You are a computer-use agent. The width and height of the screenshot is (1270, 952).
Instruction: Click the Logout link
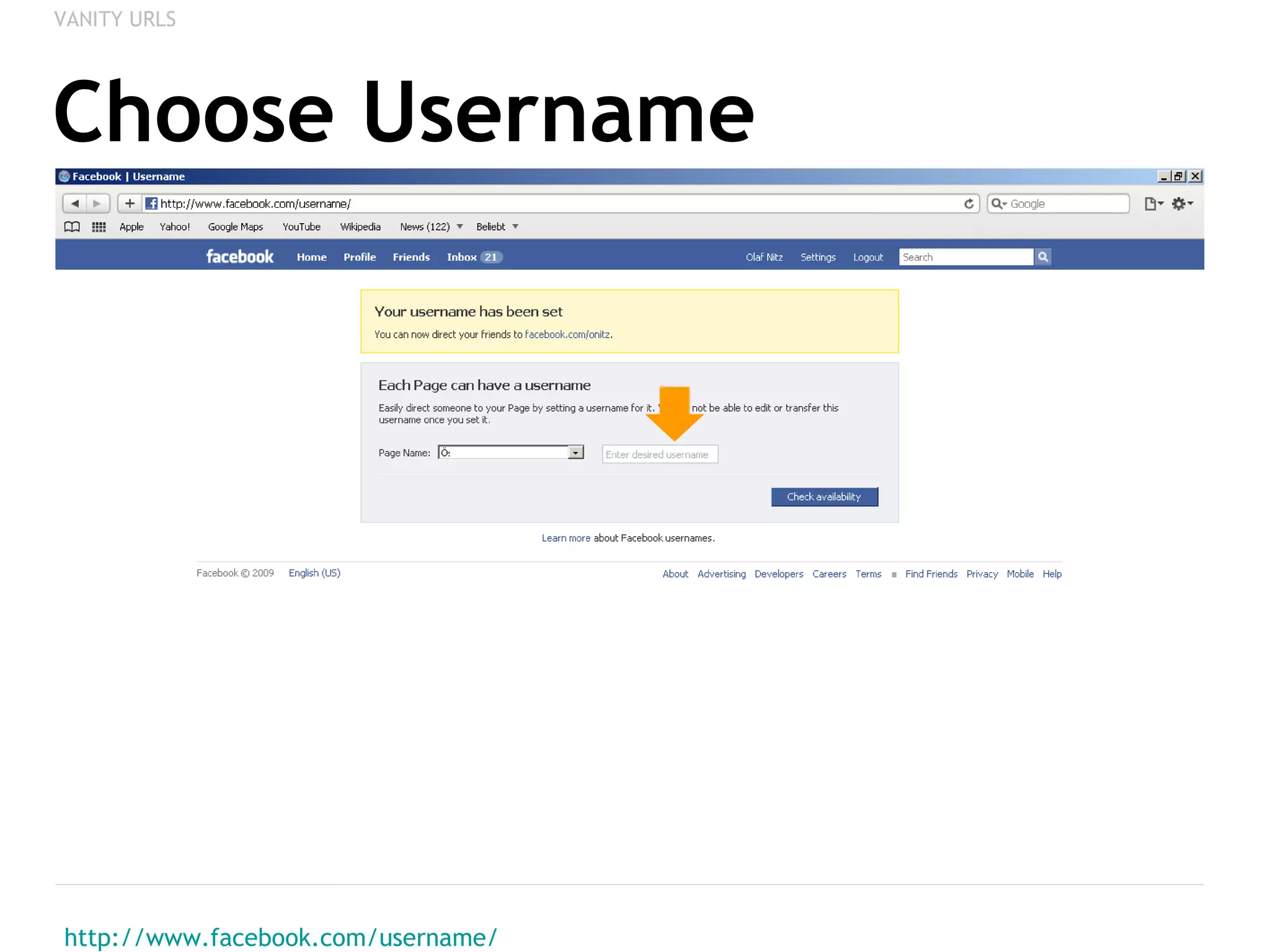click(x=868, y=257)
